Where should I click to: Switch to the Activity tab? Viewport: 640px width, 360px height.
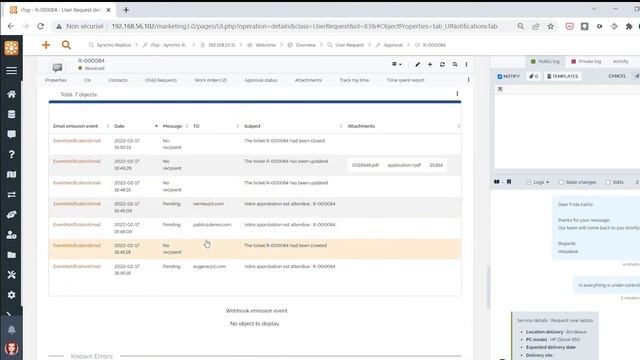point(620,61)
